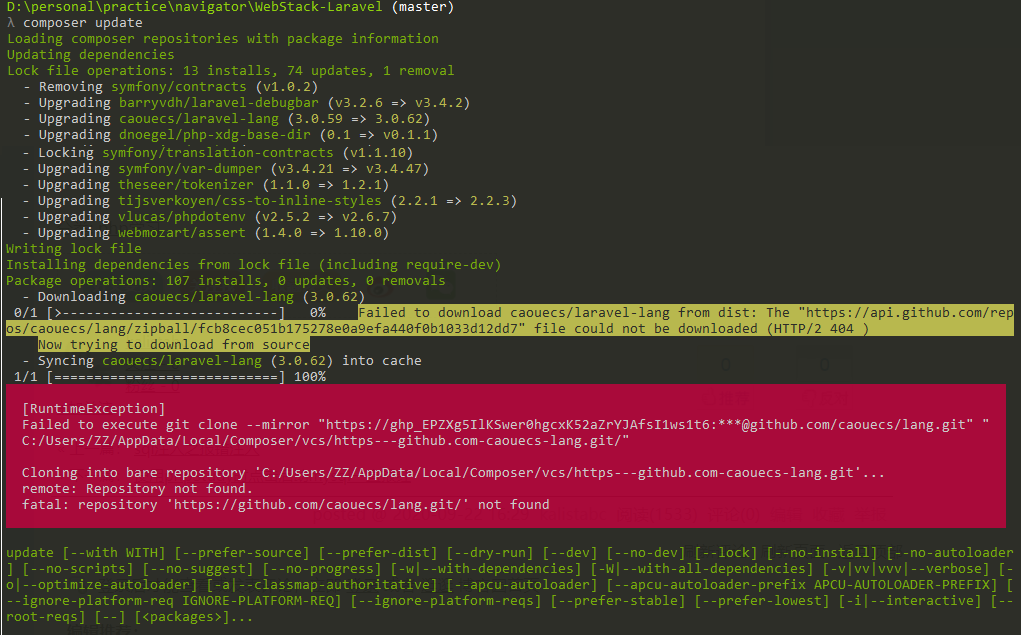The width and height of the screenshot is (1021, 635).
Task: Click the 'Writing lock file' line
Action: click(x=74, y=249)
